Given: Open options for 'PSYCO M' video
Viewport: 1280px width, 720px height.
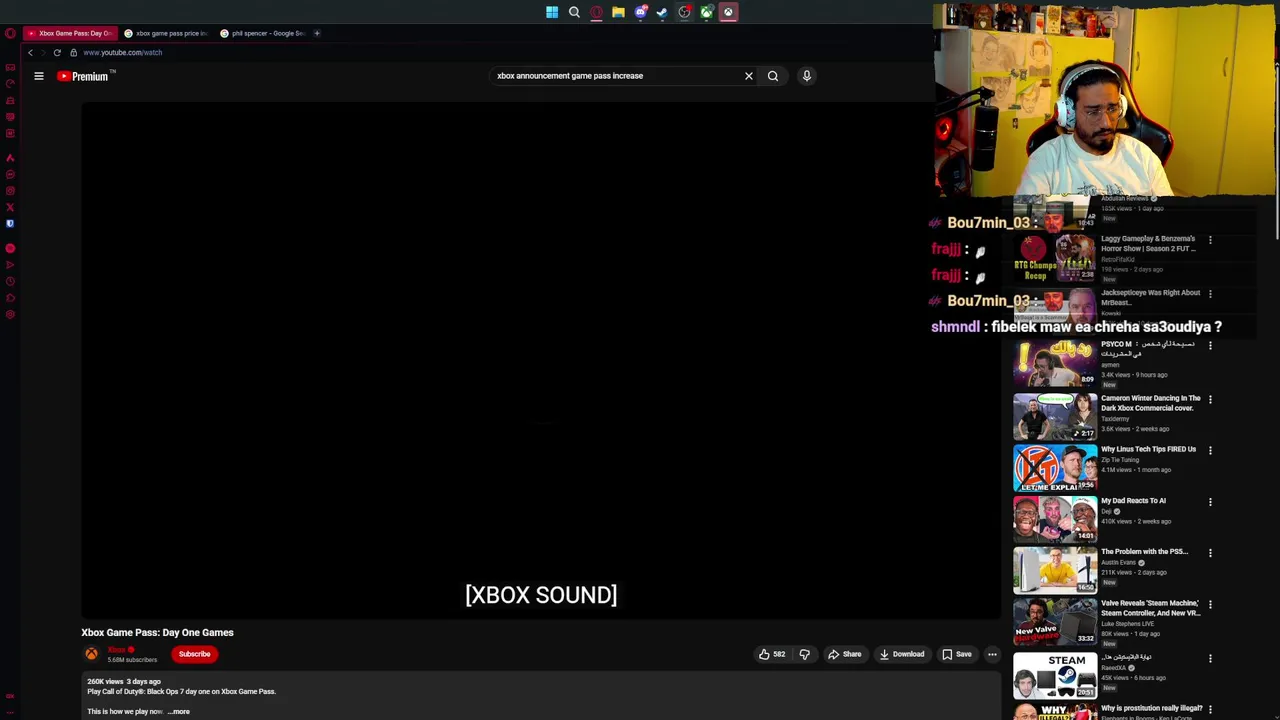Looking at the screenshot, I should [x=1210, y=345].
